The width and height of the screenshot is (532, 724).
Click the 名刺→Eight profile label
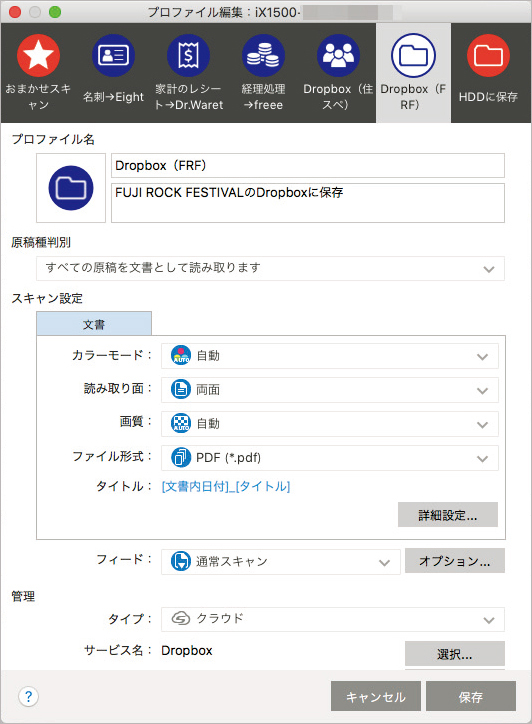[x=114, y=97]
